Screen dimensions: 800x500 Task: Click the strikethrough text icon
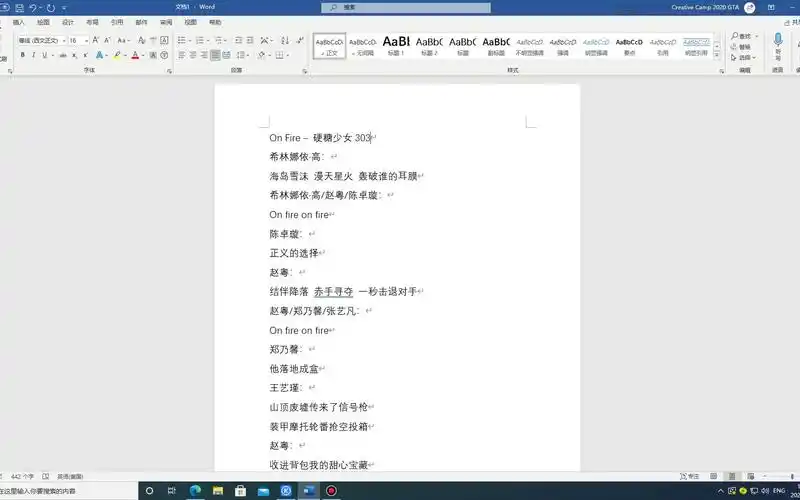click(x=62, y=55)
